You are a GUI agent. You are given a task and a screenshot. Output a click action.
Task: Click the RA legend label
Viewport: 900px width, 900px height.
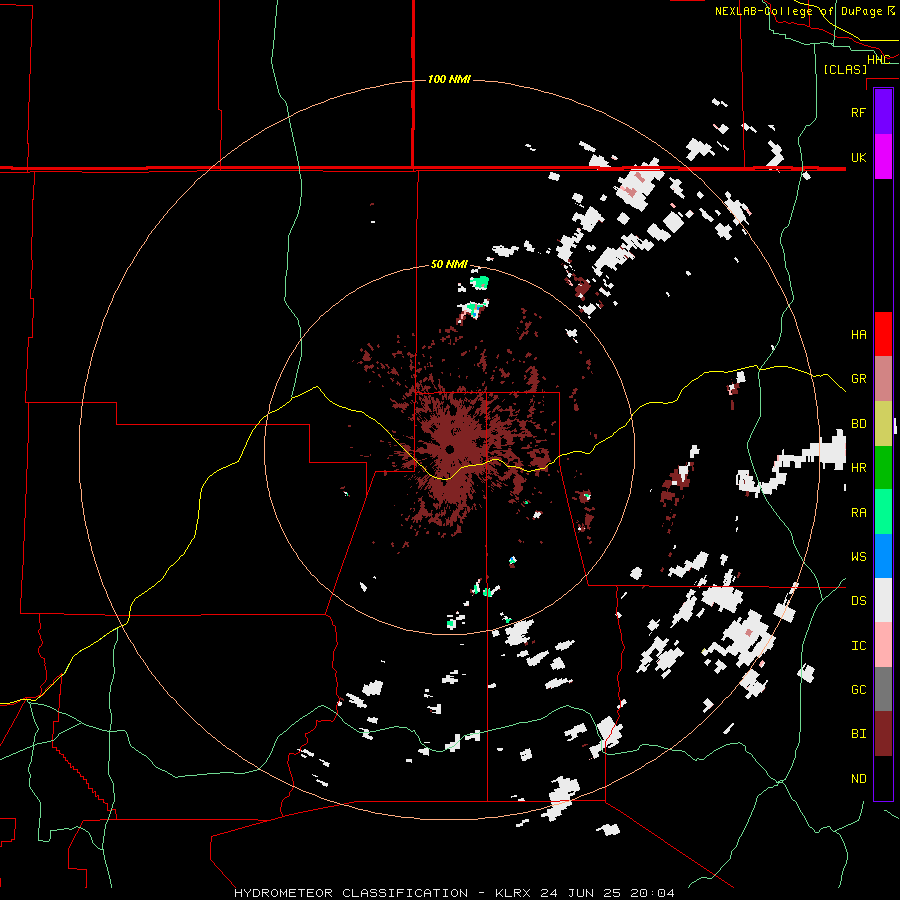point(859,513)
